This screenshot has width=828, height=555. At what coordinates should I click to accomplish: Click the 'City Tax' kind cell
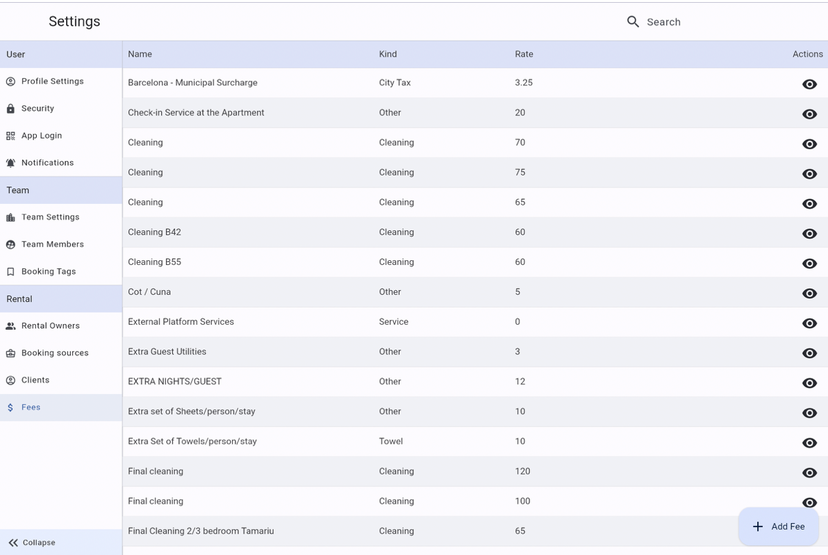click(394, 82)
